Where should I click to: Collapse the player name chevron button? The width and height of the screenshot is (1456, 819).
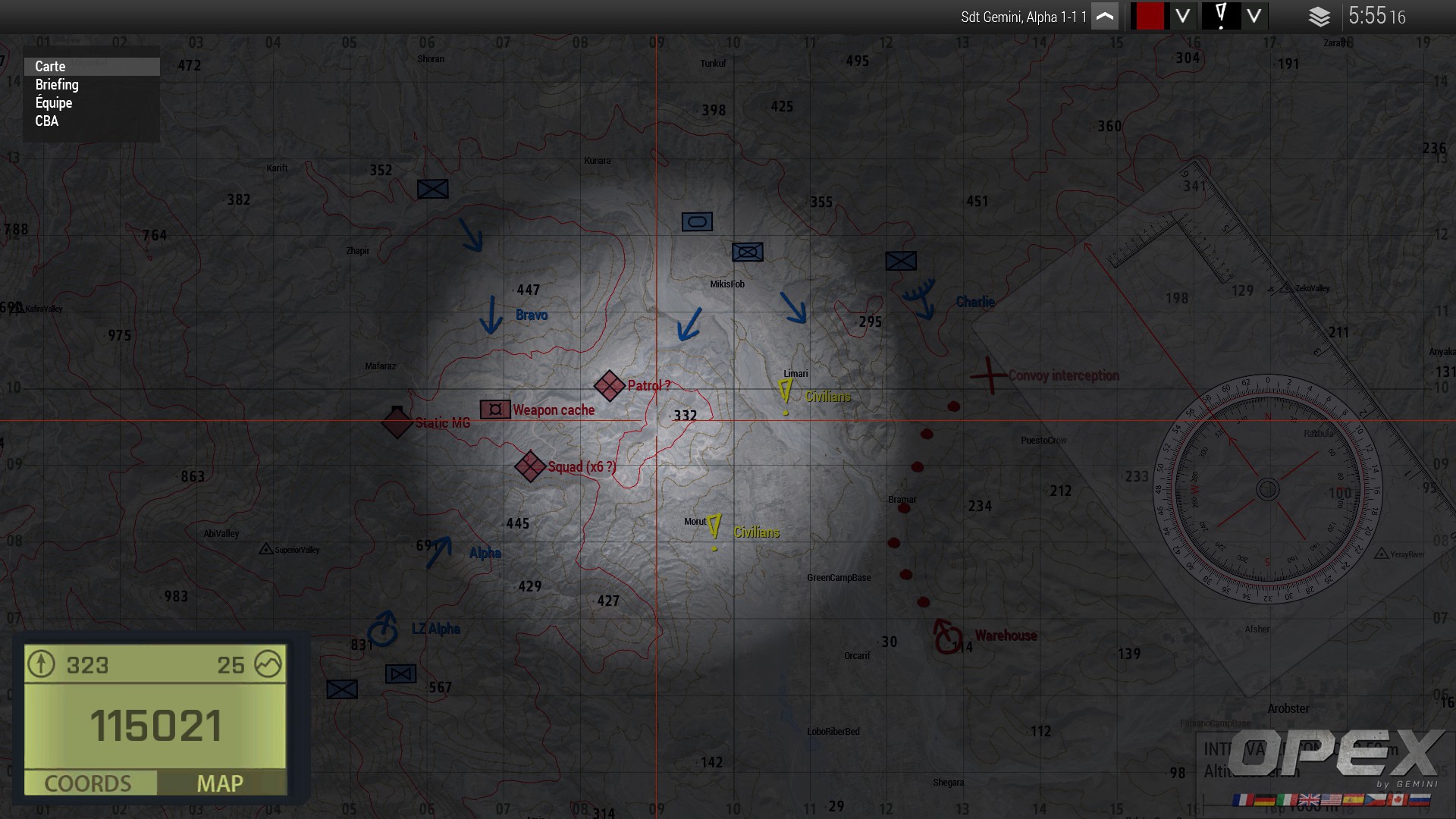pyautogui.click(x=1105, y=16)
